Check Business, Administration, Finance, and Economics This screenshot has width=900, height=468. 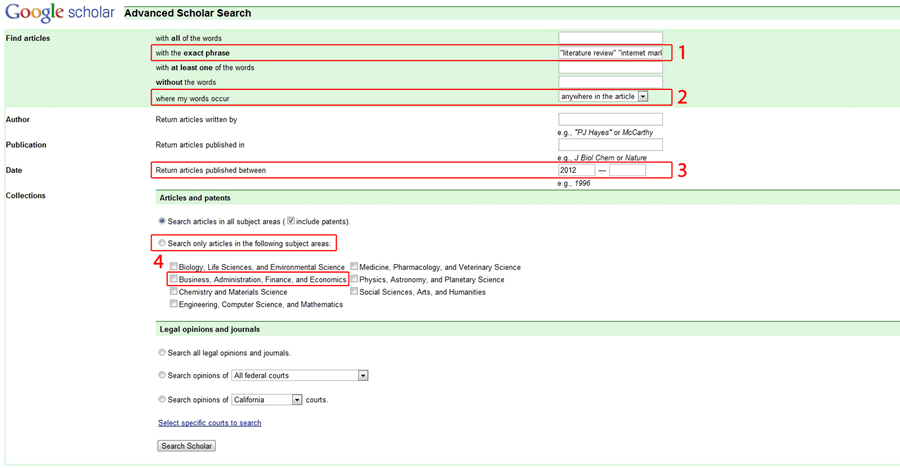tap(173, 279)
